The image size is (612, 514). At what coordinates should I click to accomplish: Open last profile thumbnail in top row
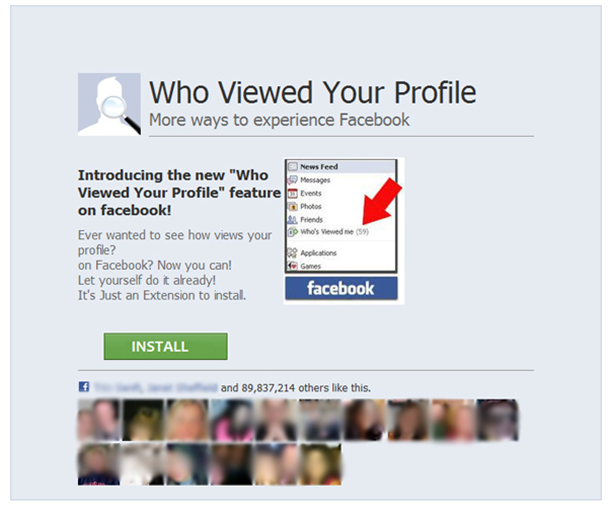tap(497, 420)
